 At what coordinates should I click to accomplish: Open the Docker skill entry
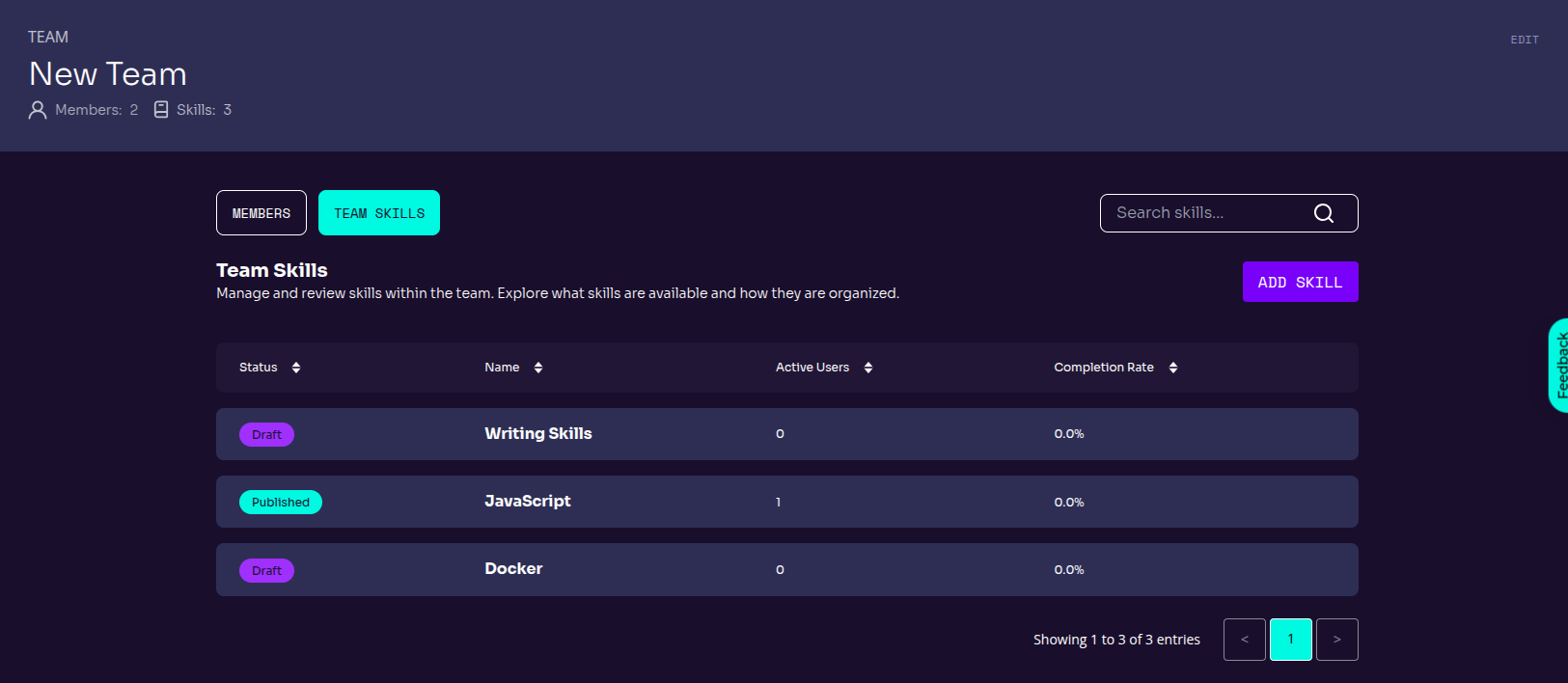point(513,569)
